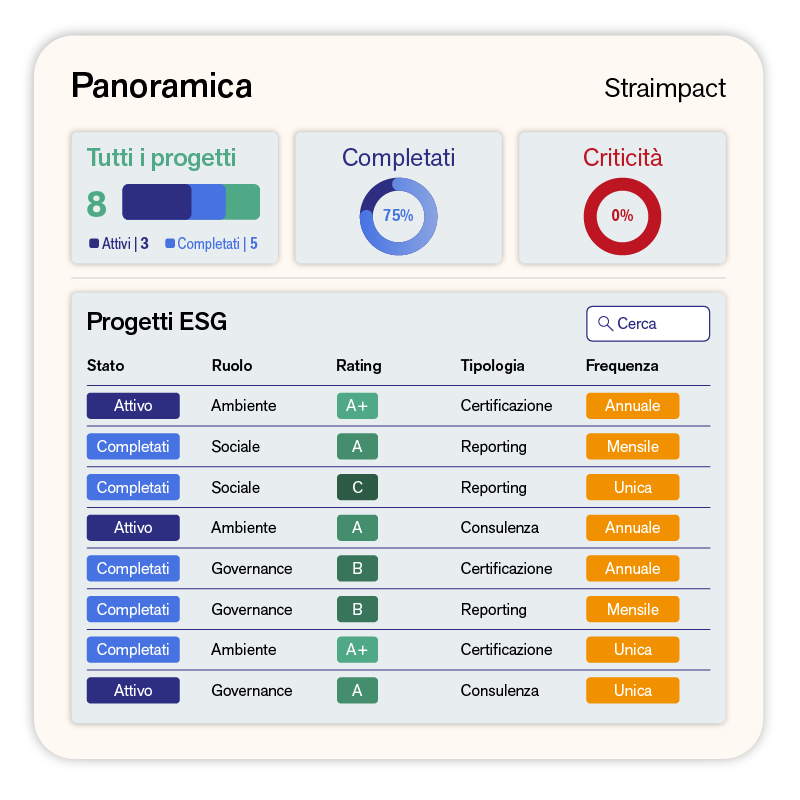Click the first B rating badge for Governance
This screenshot has width=800, height=800.
(x=357, y=568)
